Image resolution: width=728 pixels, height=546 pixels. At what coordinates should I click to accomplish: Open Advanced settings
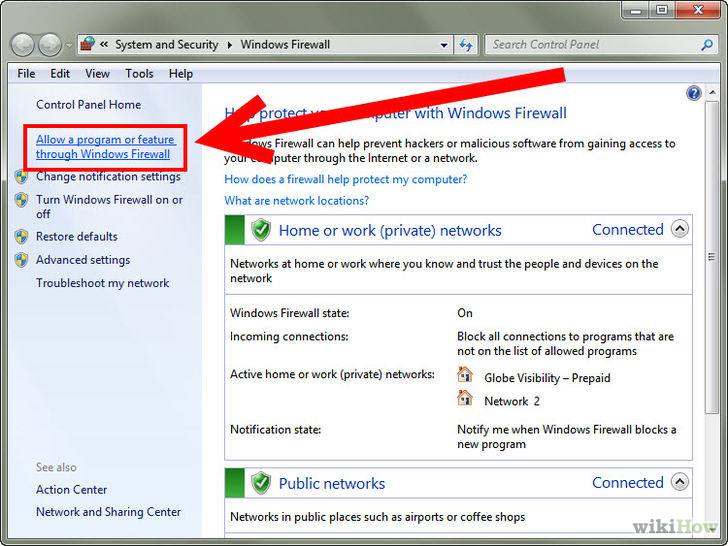coord(83,260)
